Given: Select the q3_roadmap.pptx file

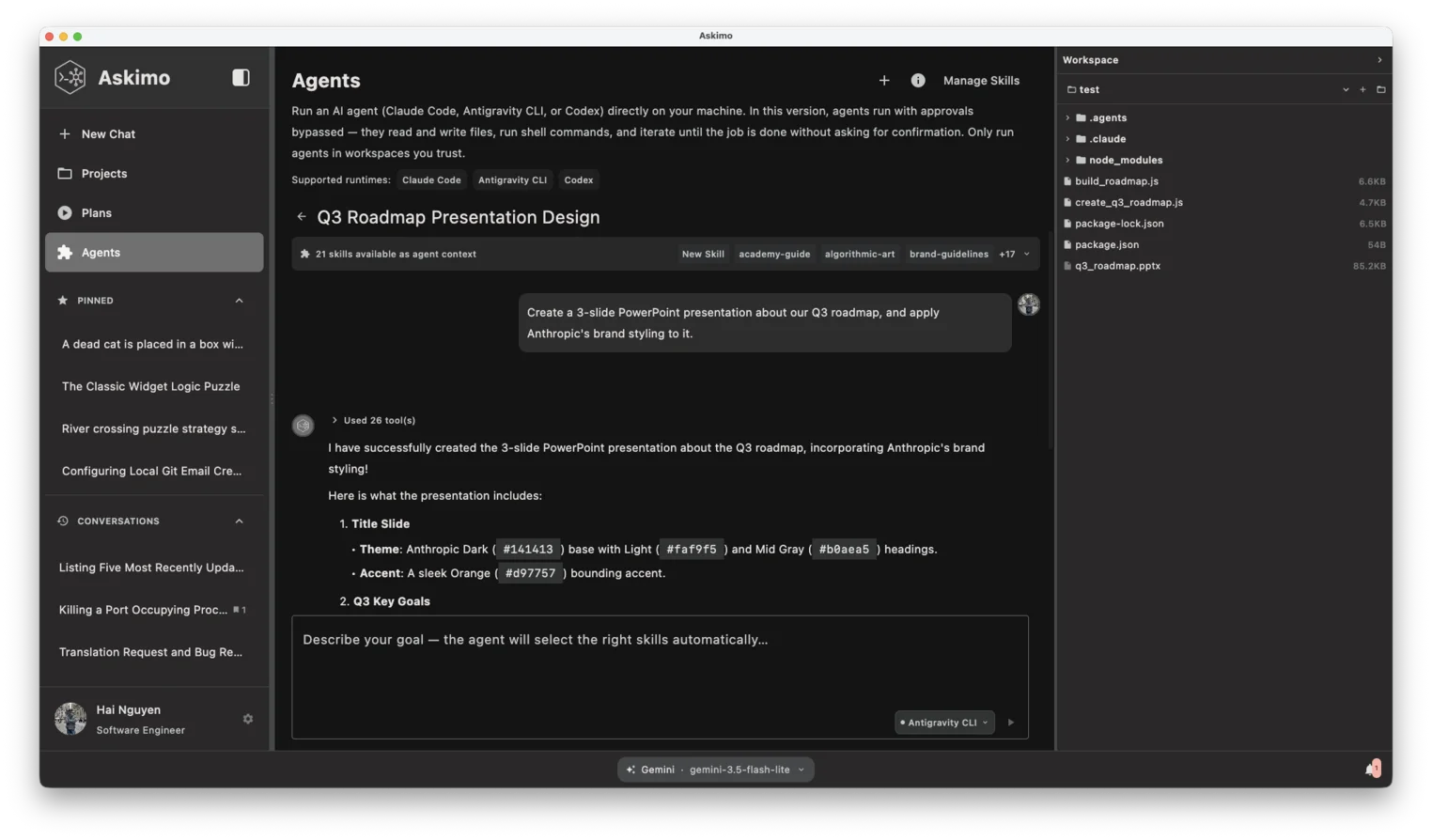Looking at the screenshot, I should pos(1224,267).
